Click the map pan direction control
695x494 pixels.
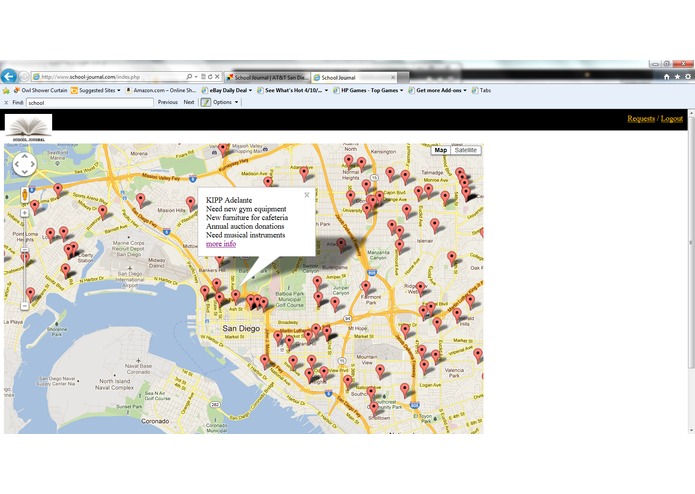tap(25, 164)
